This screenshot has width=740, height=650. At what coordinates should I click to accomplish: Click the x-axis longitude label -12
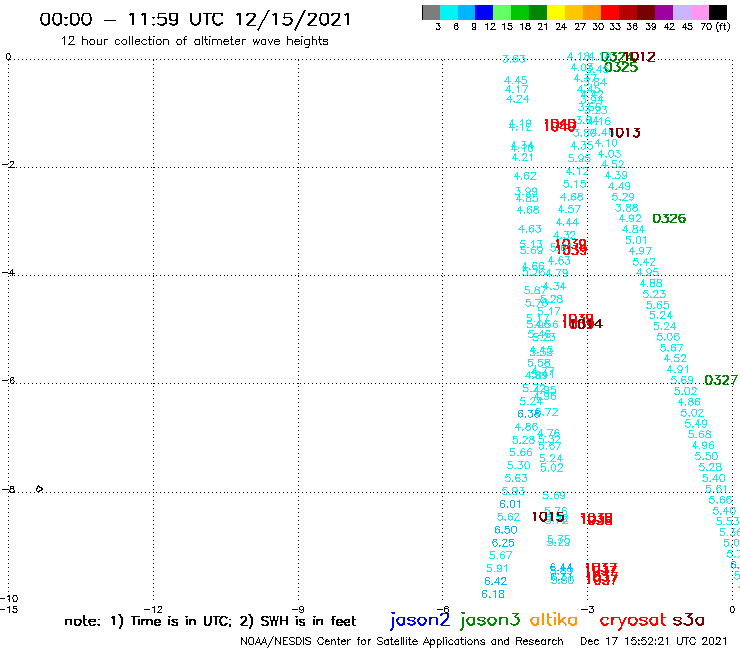click(x=153, y=609)
